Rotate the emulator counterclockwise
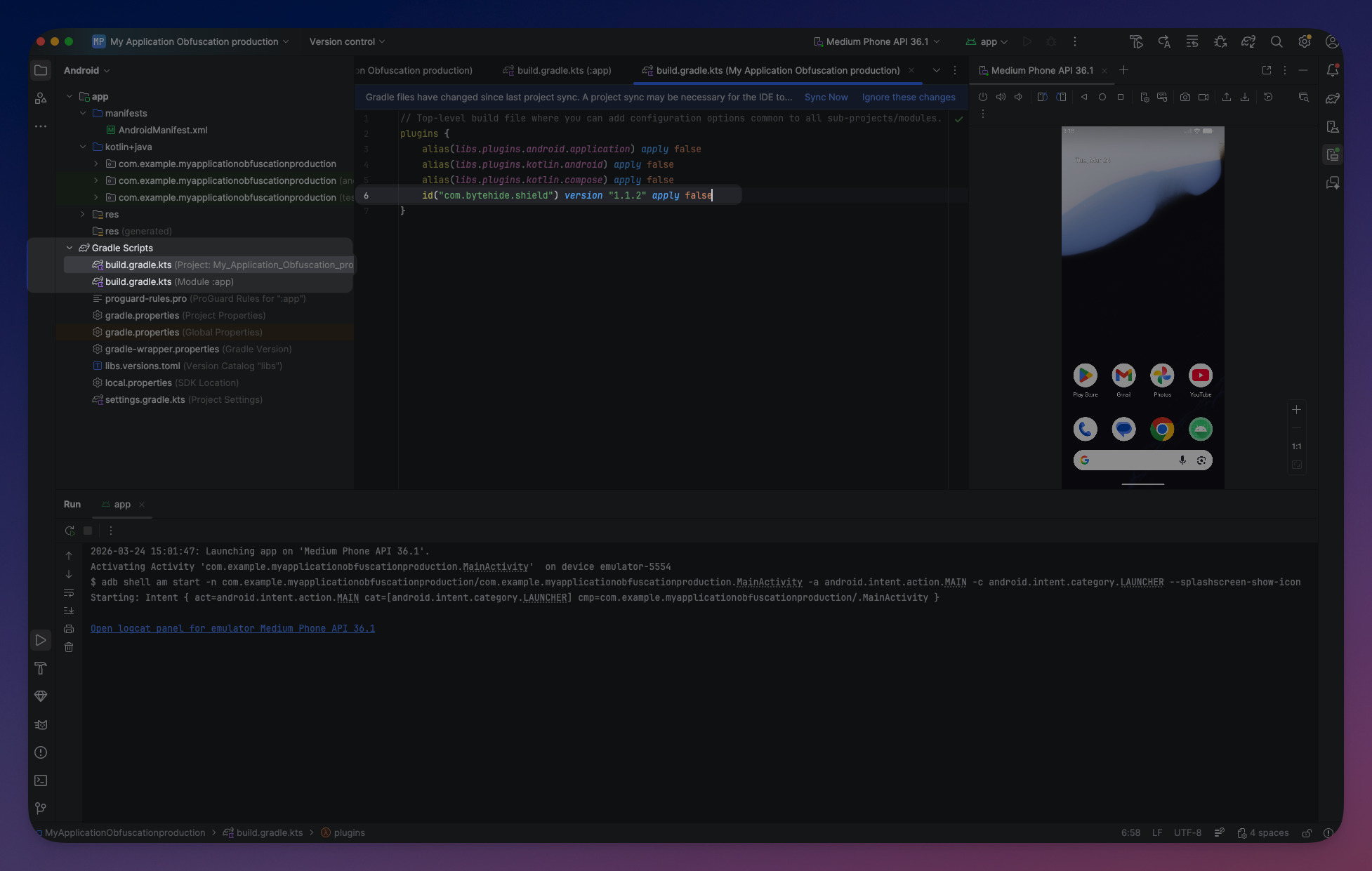1372x871 pixels. [x=1043, y=97]
